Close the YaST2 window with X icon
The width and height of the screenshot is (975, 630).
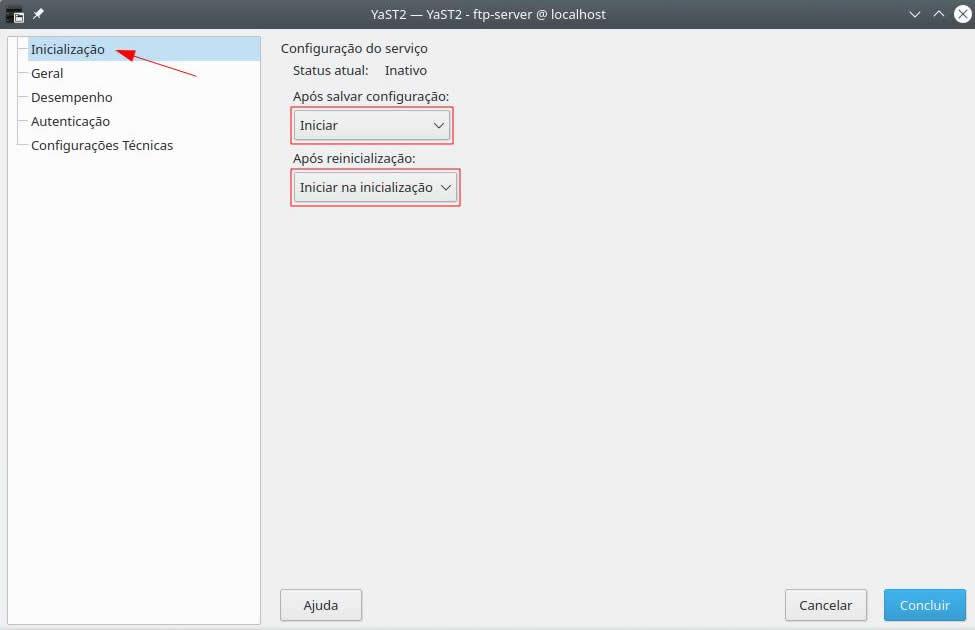962,14
